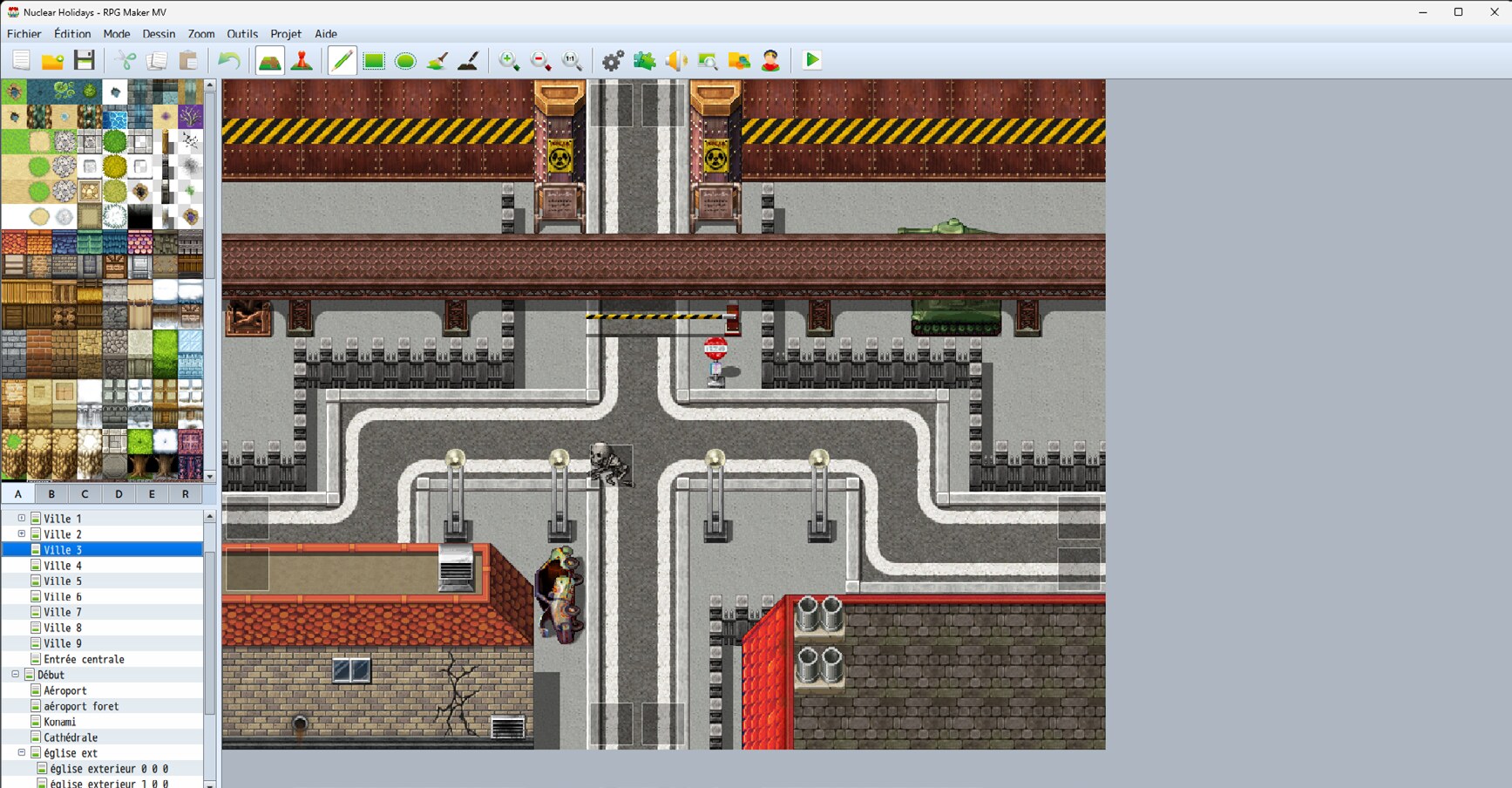Select the Ville 9 map
Viewport: 1512px width, 788px height.
coord(63,644)
